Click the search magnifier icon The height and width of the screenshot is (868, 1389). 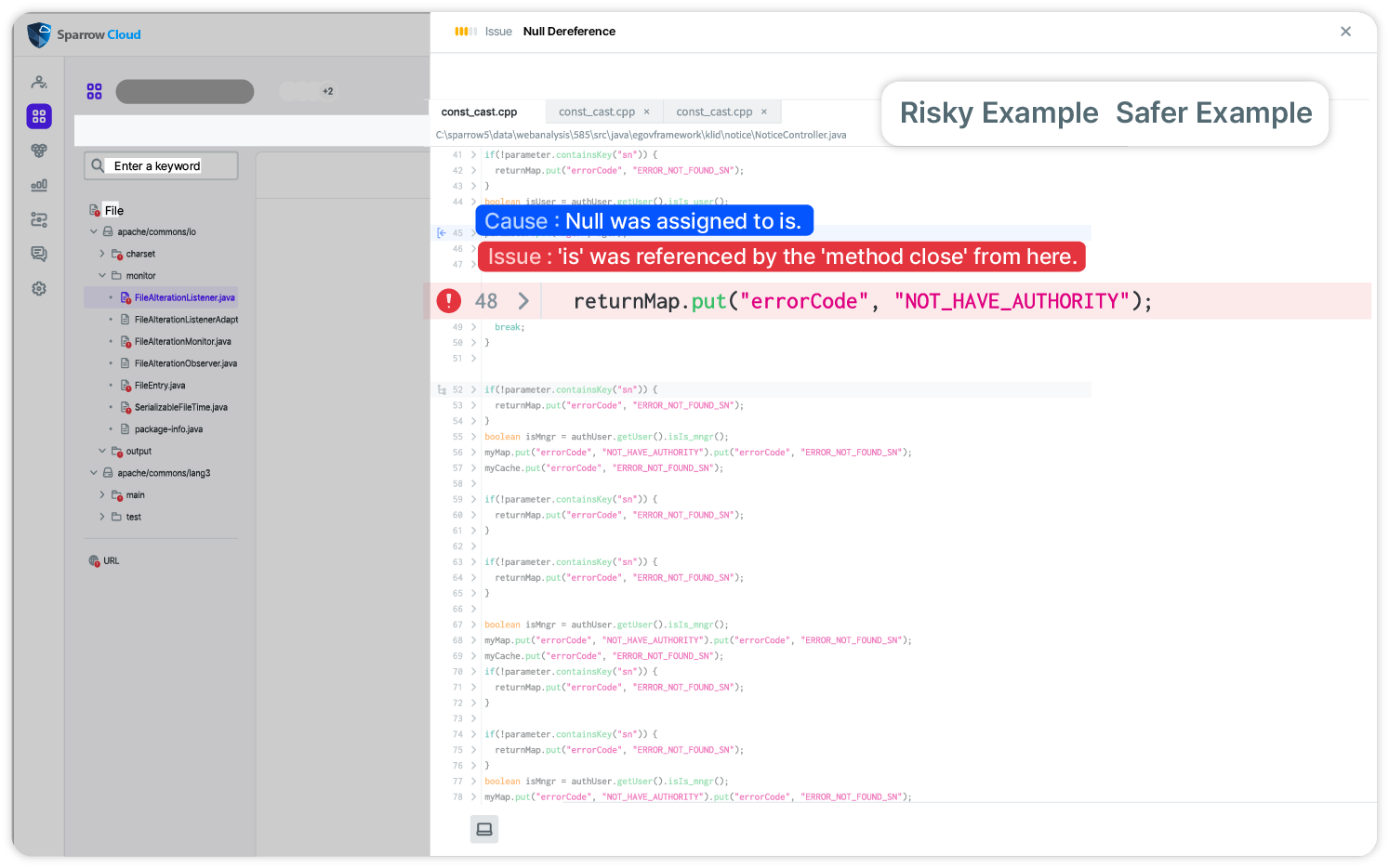(x=98, y=165)
